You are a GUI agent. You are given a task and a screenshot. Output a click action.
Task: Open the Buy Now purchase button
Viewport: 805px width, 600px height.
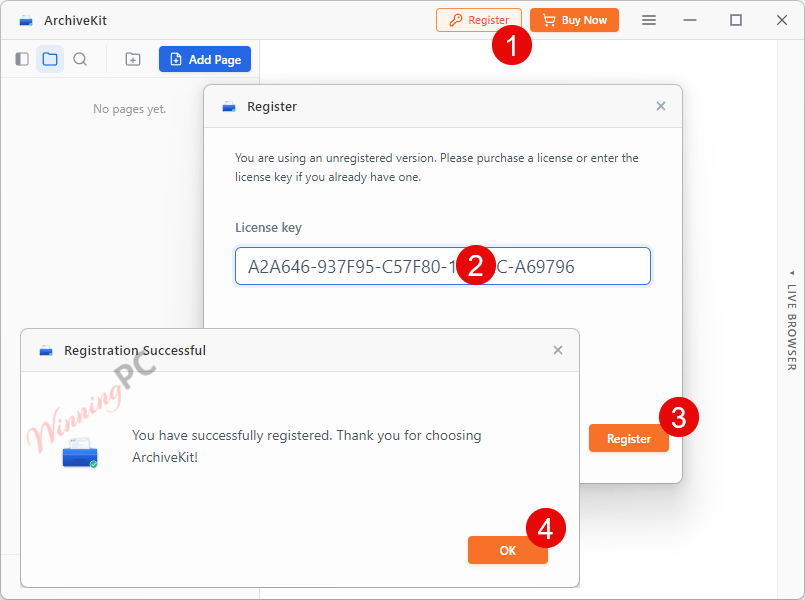[574, 20]
